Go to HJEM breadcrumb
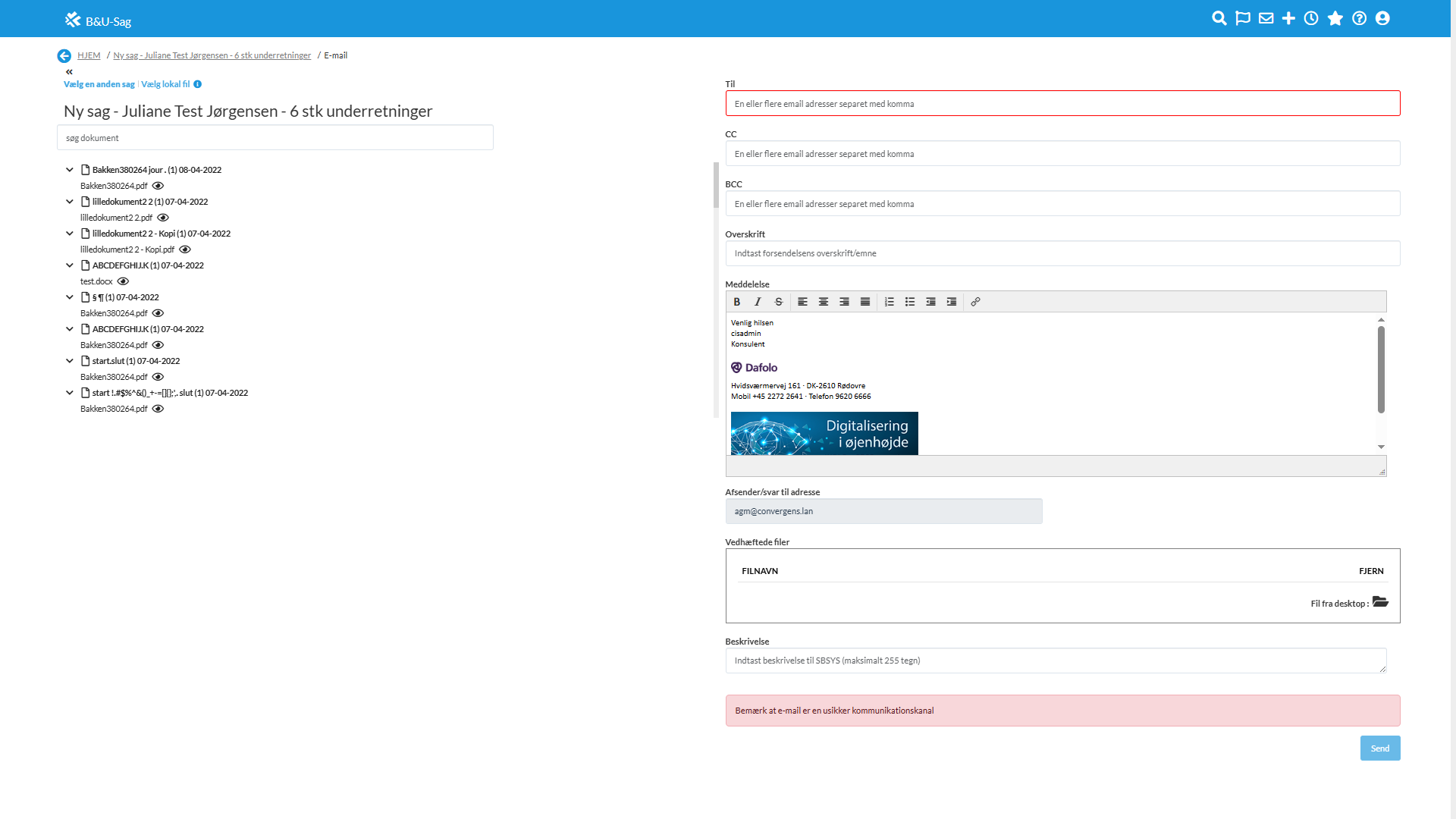Image resolution: width=1456 pixels, height=819 pixels. 89,55
